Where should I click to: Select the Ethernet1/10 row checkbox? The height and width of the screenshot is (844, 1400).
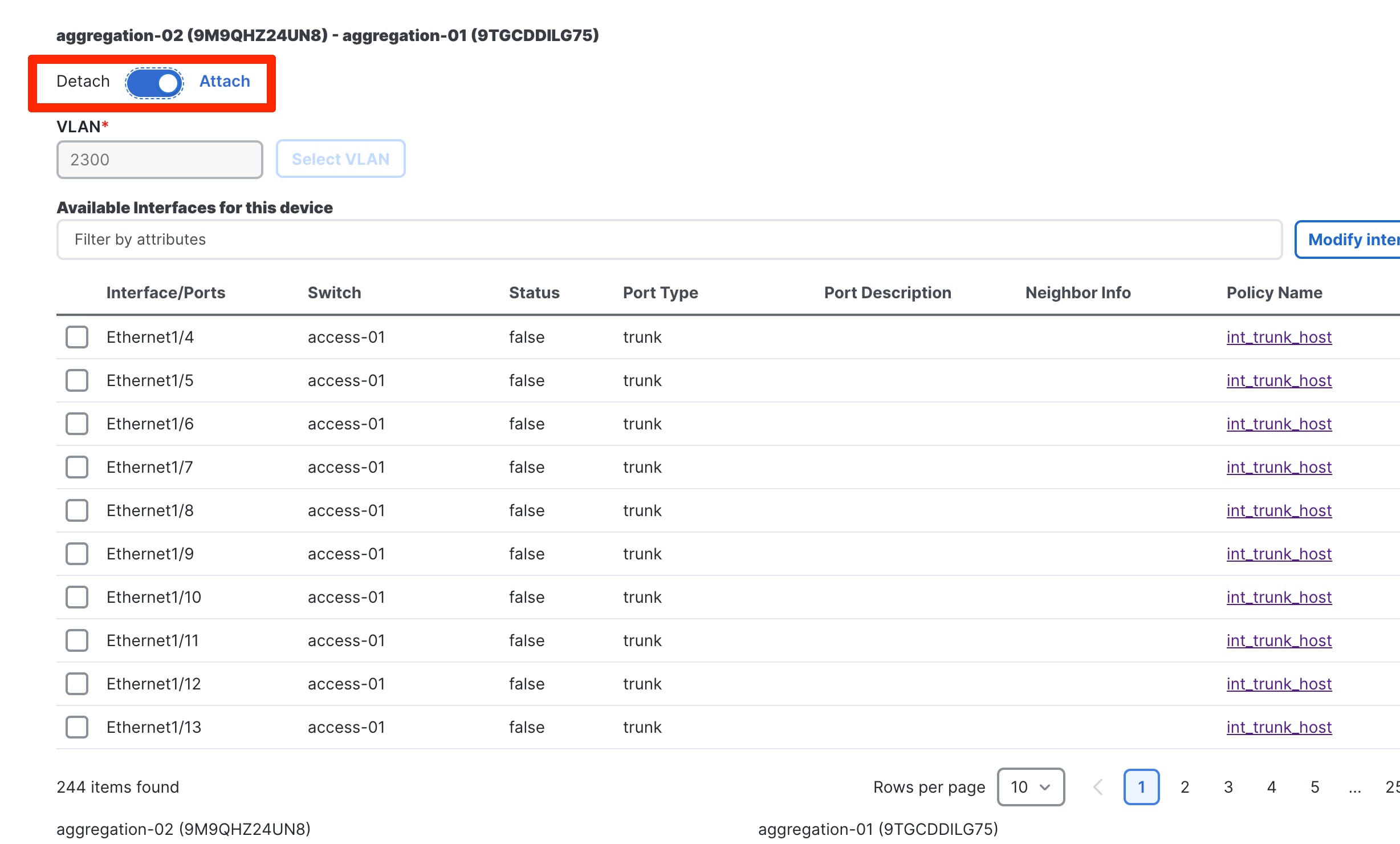76,597
